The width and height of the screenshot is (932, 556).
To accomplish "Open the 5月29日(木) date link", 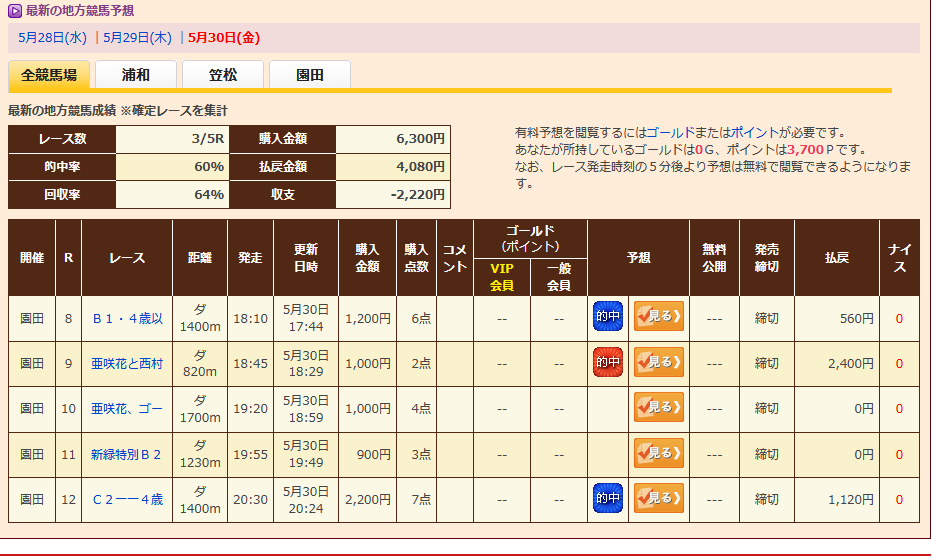I will [138, 38].
